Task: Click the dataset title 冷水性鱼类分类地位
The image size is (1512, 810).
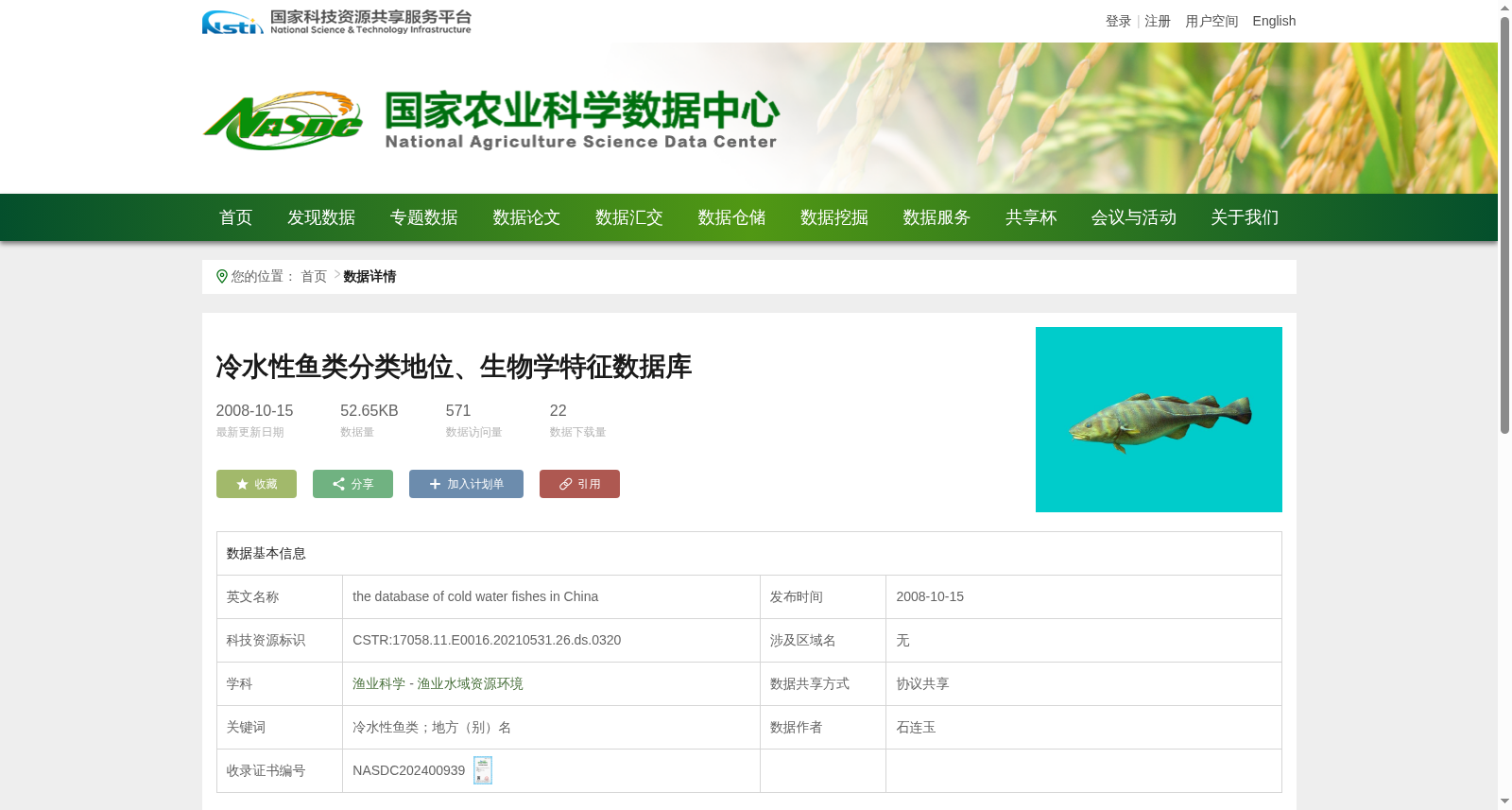Action: [454, 367]
